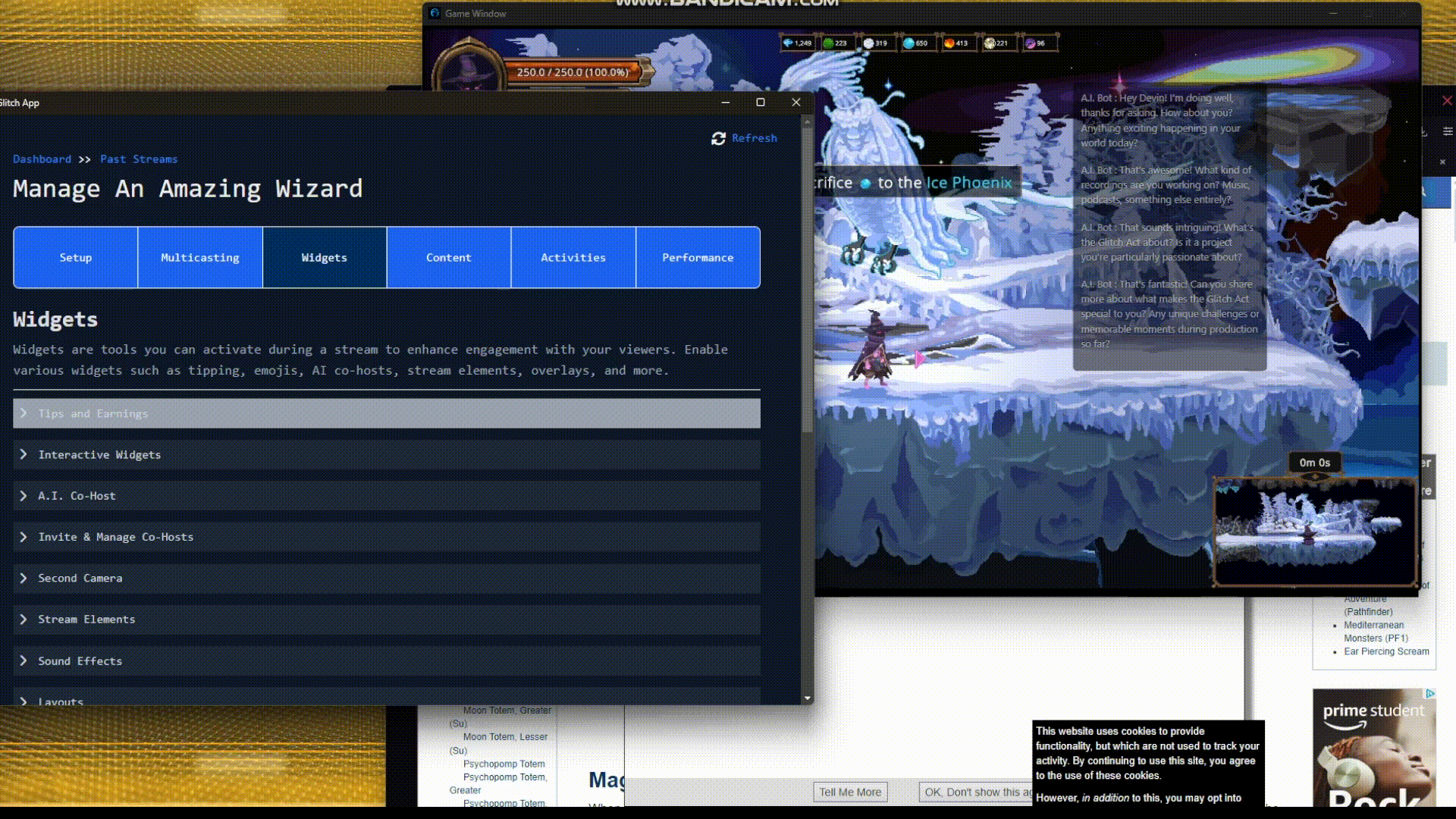Image resolution: width=1456 pixels, height=819 pixels.
Task: Click the Content tab
Action: 448,257
